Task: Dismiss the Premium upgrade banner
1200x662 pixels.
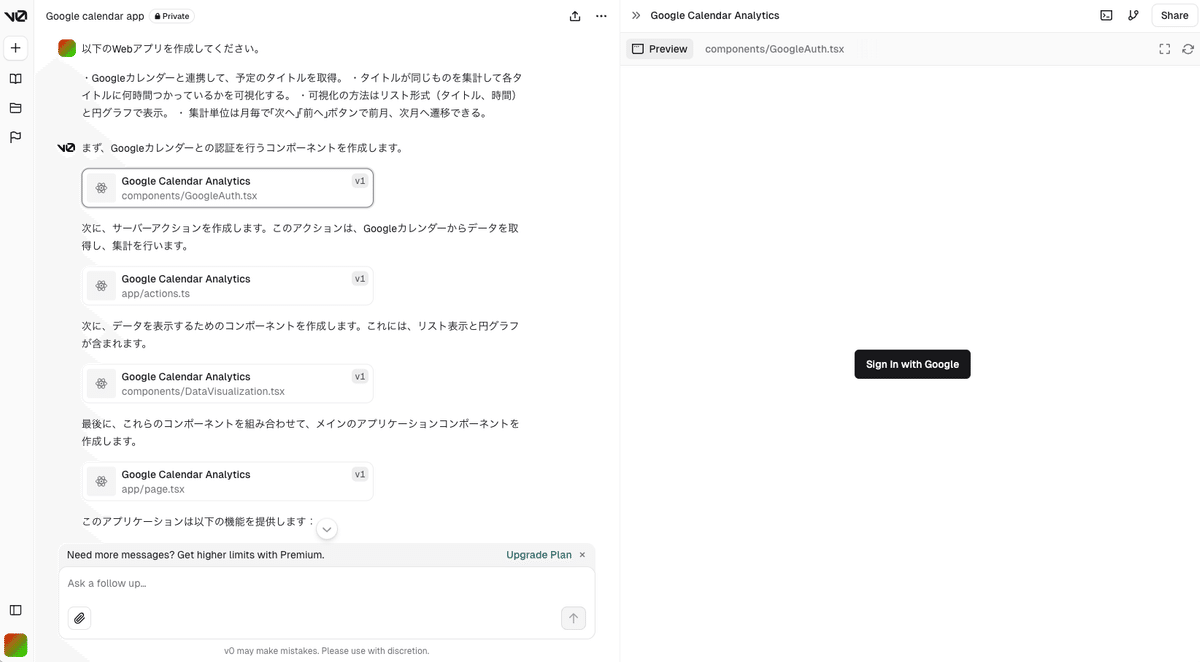Action: [x=582, y=555]
